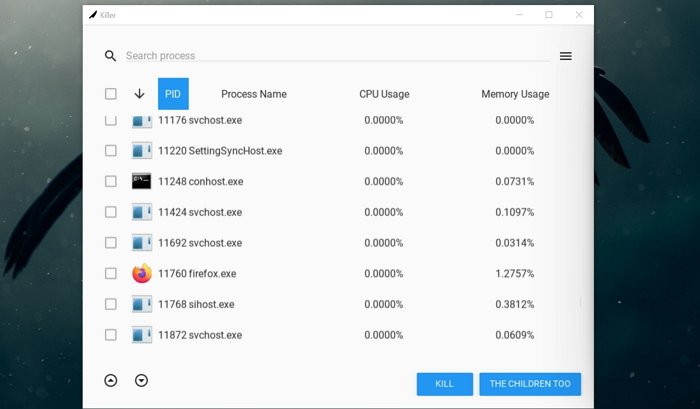The height and width of the screenshot is (409, 700).
Task: Toggle the select-all checkbox in header
Action: (111, 94)
